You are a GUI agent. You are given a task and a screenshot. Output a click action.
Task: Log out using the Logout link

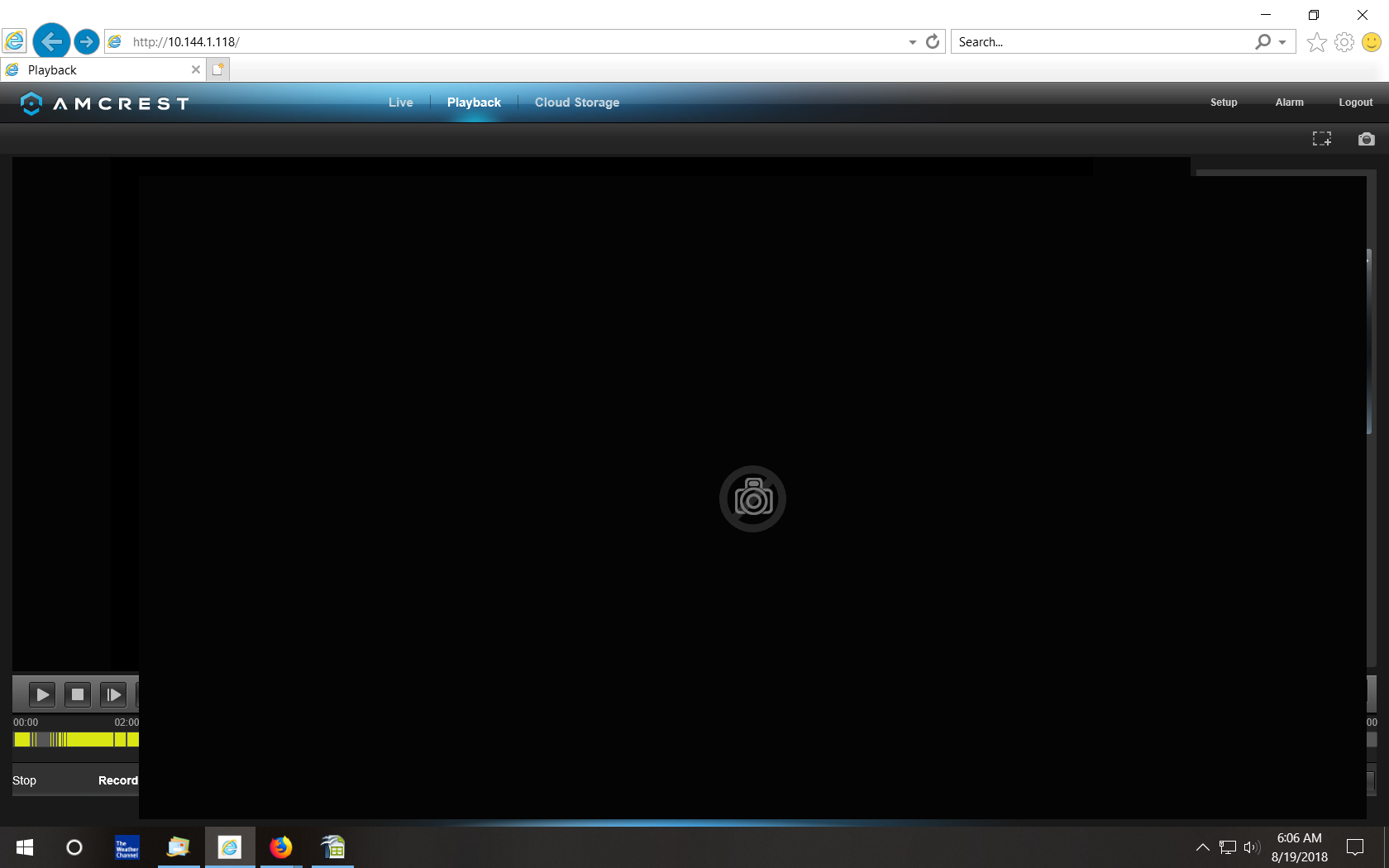pos(1356,103)
